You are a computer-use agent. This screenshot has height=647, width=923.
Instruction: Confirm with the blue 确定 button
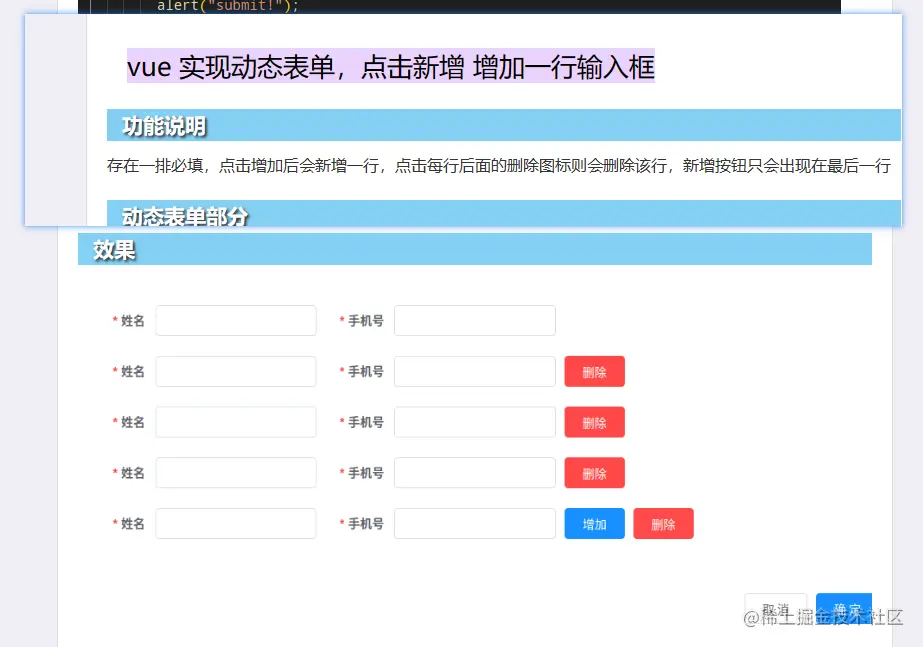[x=844, y=609]
